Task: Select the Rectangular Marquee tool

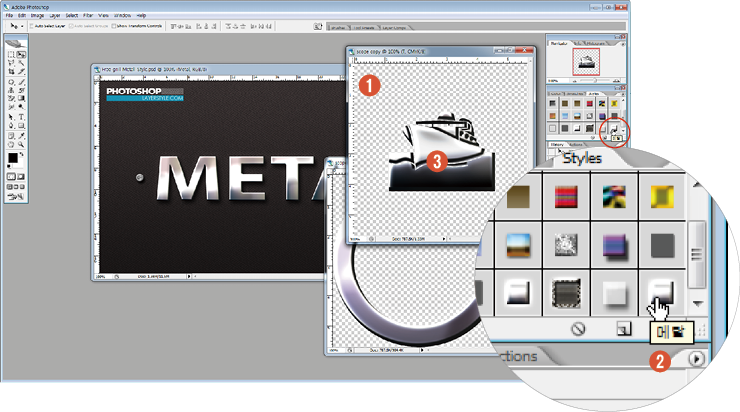Action: 12,55
